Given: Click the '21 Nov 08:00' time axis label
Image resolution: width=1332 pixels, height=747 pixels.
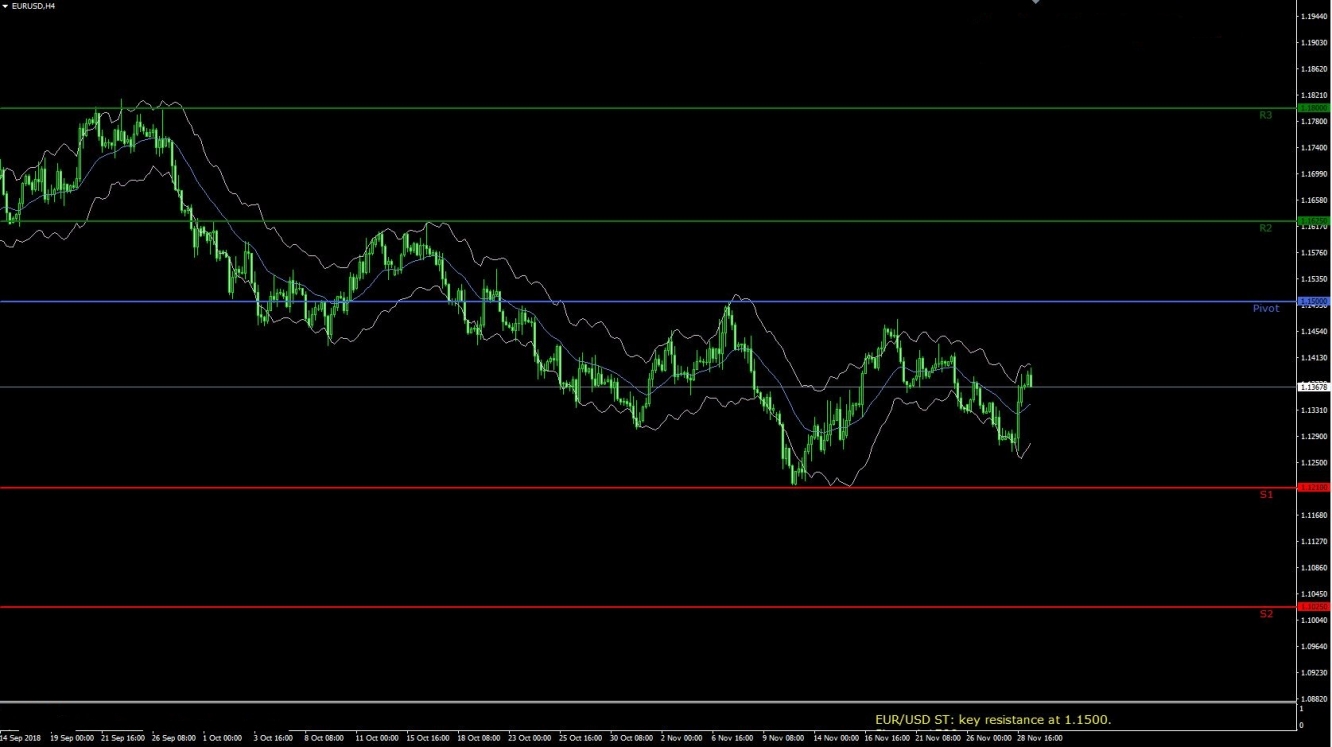Looking at the screenshot, I should [x=939, y=739].
